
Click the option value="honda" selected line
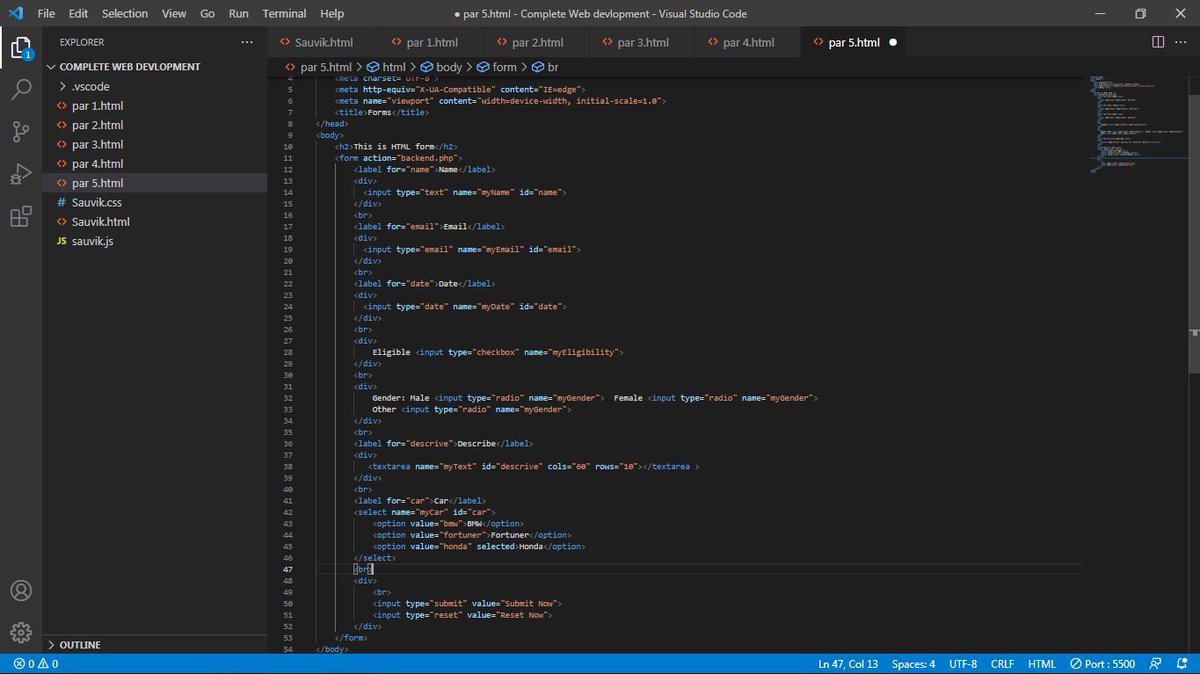click(x=478, y=546)
